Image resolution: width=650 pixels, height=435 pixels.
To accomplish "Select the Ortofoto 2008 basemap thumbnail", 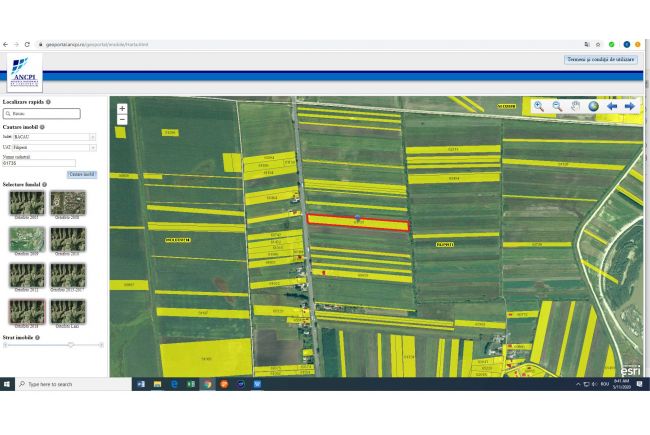I will pos(68,203).
